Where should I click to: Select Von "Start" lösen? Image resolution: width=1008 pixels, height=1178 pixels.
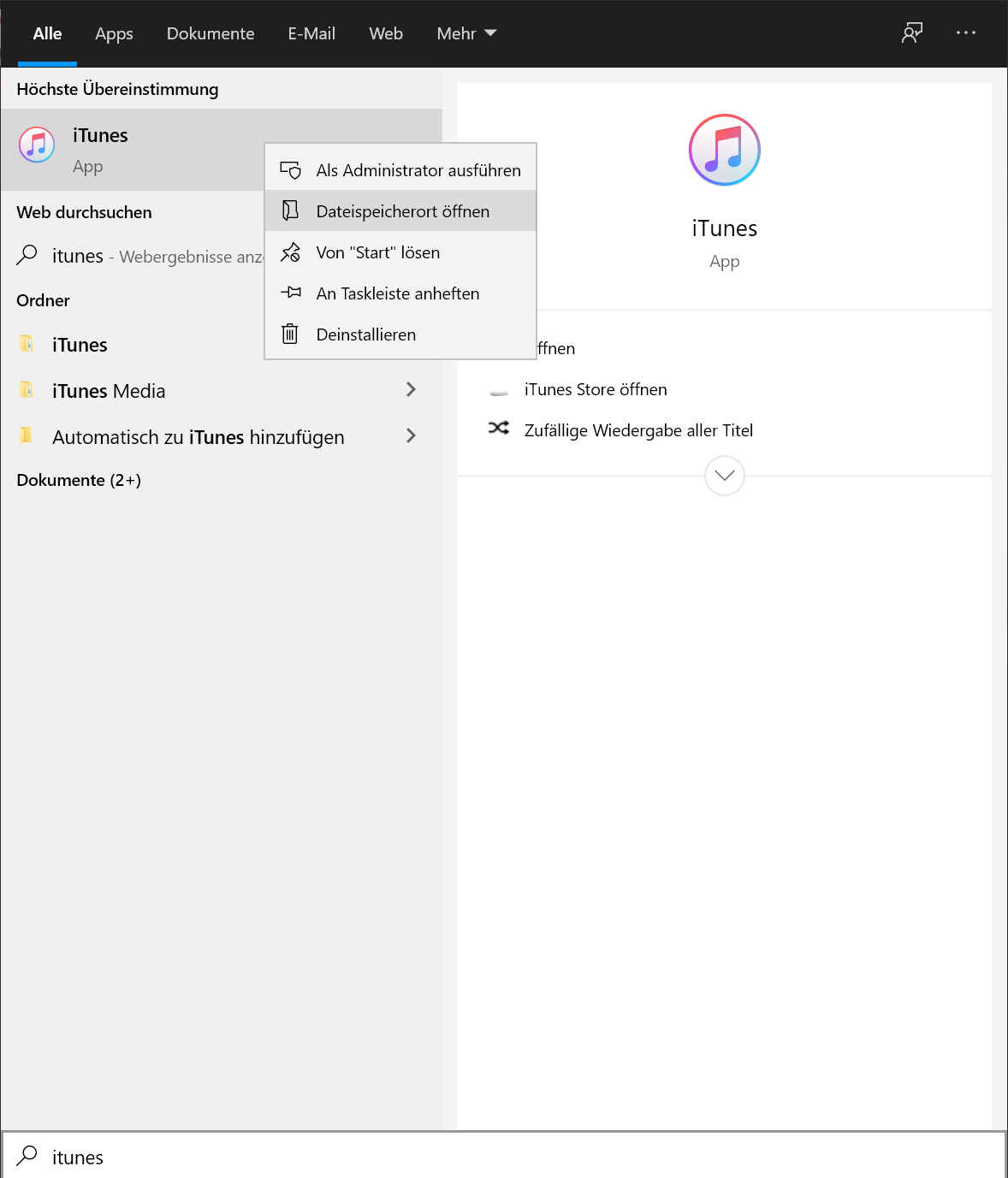[400, 252]
